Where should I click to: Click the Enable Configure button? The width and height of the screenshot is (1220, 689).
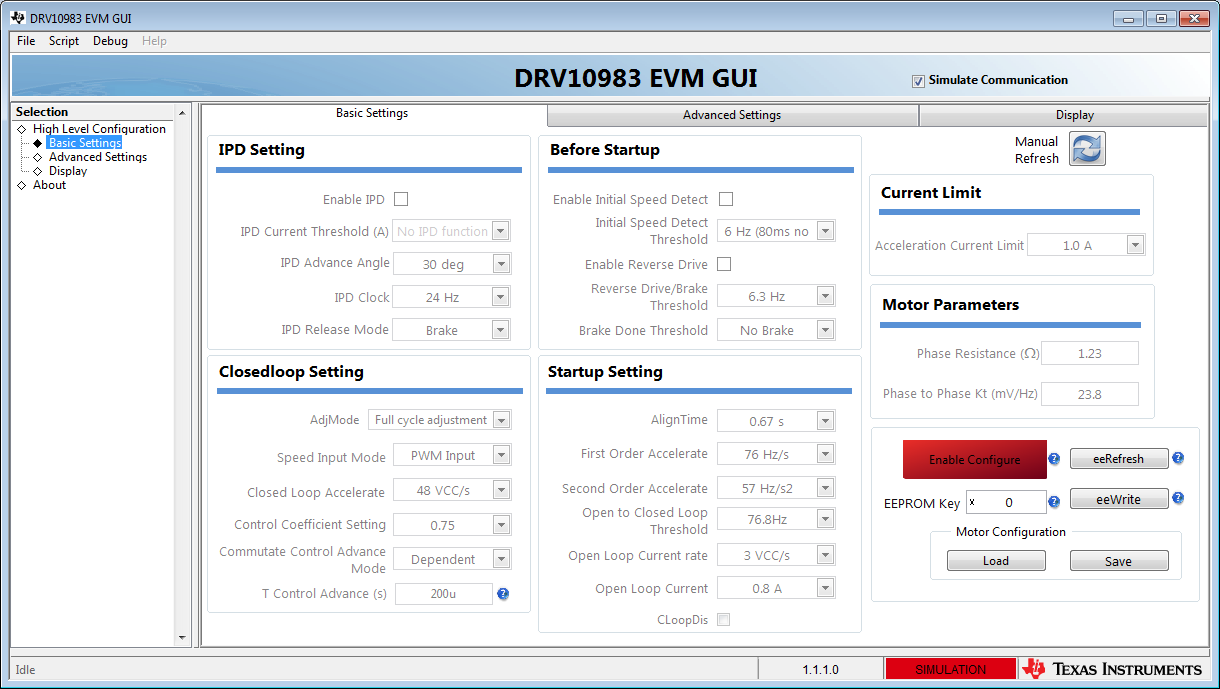[975, 459]
